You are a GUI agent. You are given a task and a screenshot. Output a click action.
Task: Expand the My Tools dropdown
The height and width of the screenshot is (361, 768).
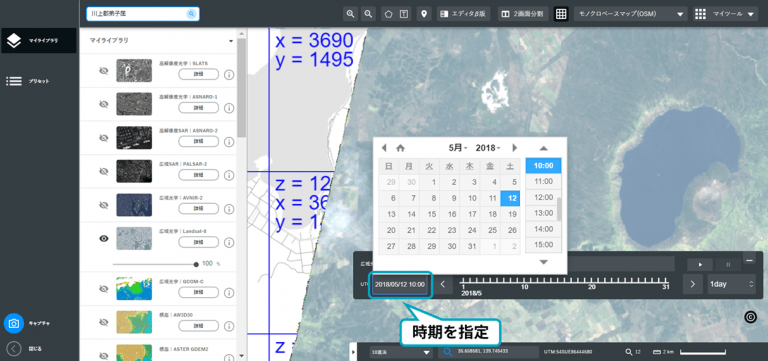click(726, 14)
